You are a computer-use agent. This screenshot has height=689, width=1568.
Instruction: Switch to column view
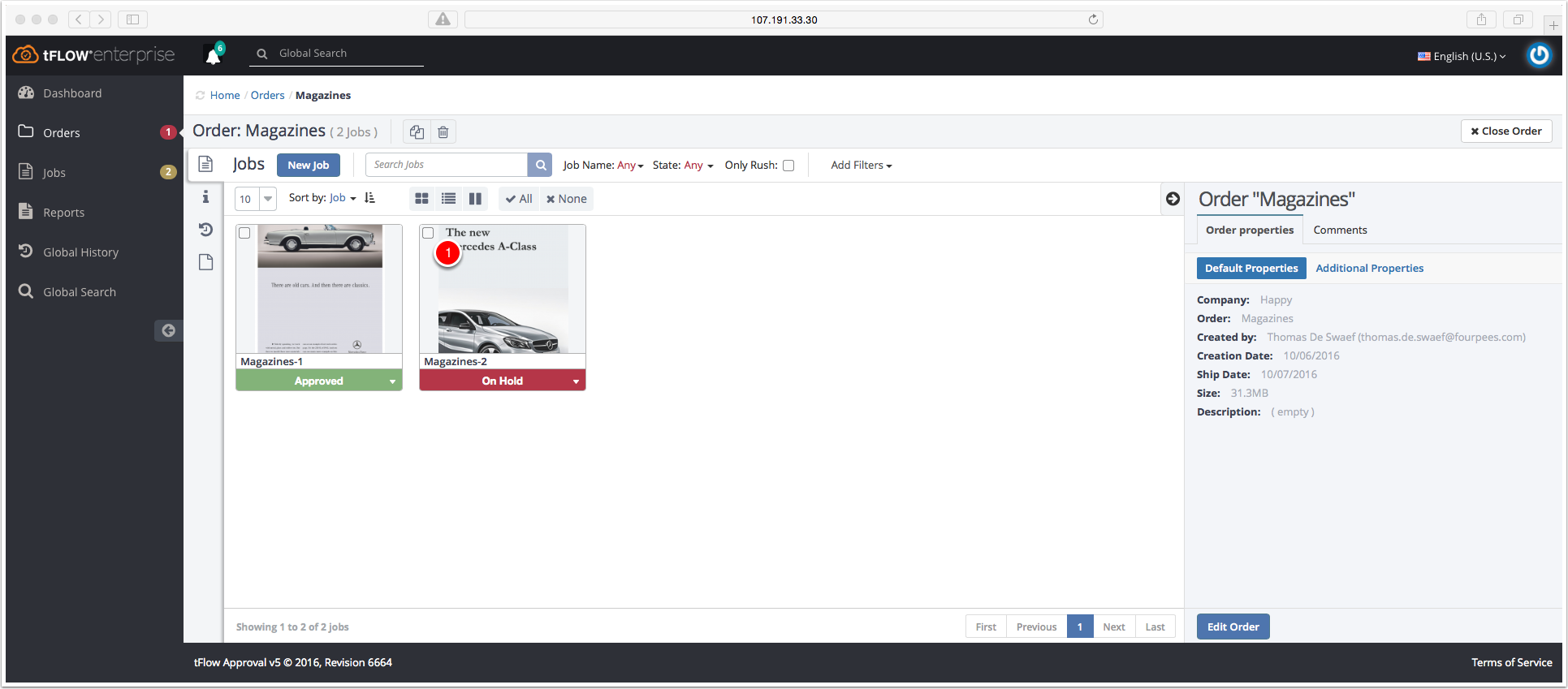tap(475, 198)
